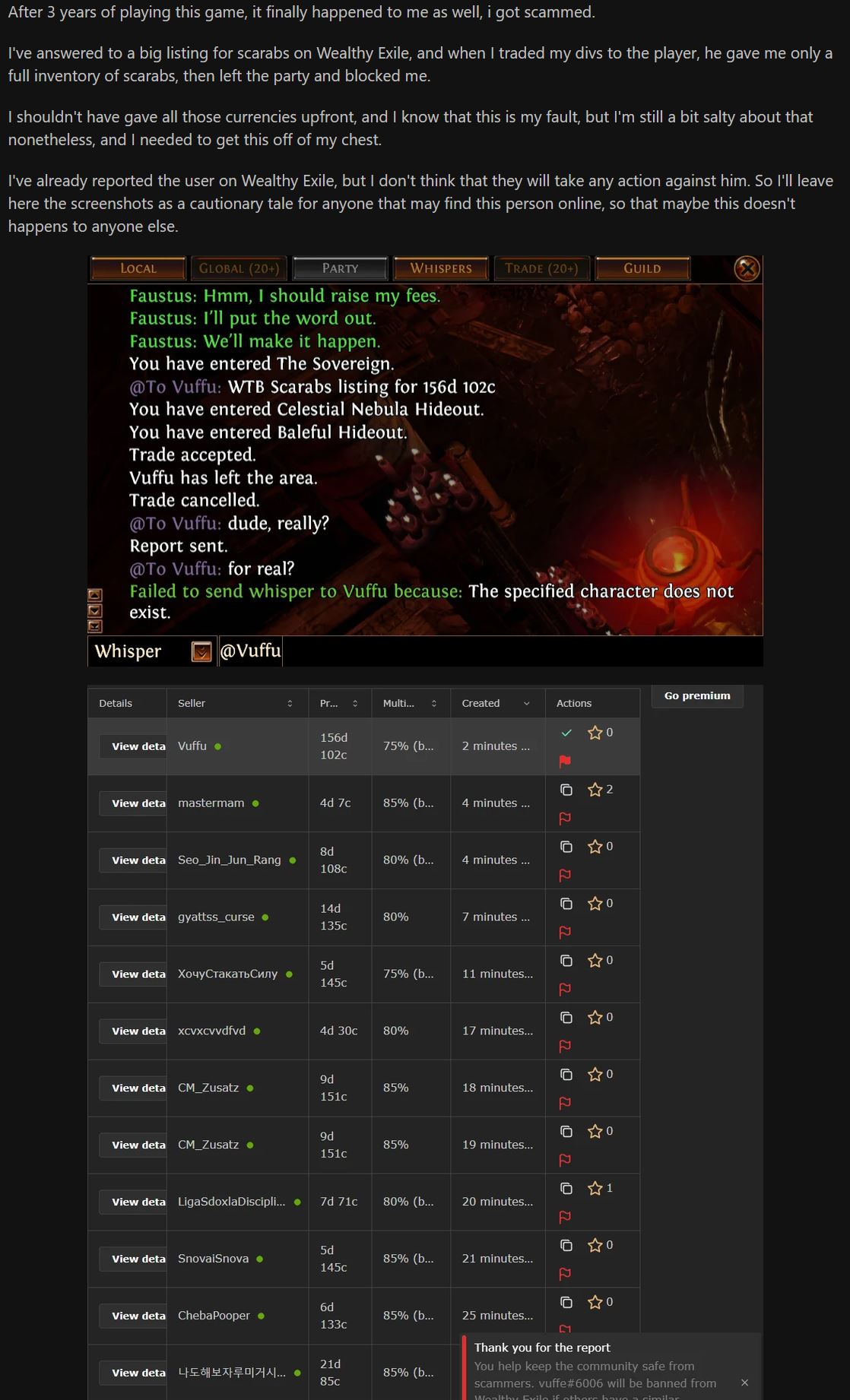Star the LigaSdoxlaDiscipli listing
Screen dimensions: 850x1400
pyautogui.click(x=595, y=1189)
